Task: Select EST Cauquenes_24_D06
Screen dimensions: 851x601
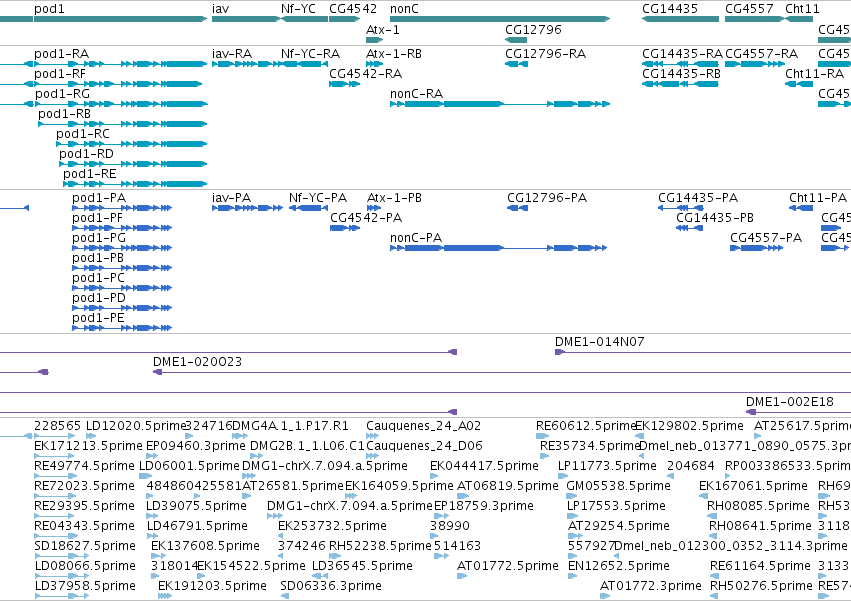Action: 424,446
